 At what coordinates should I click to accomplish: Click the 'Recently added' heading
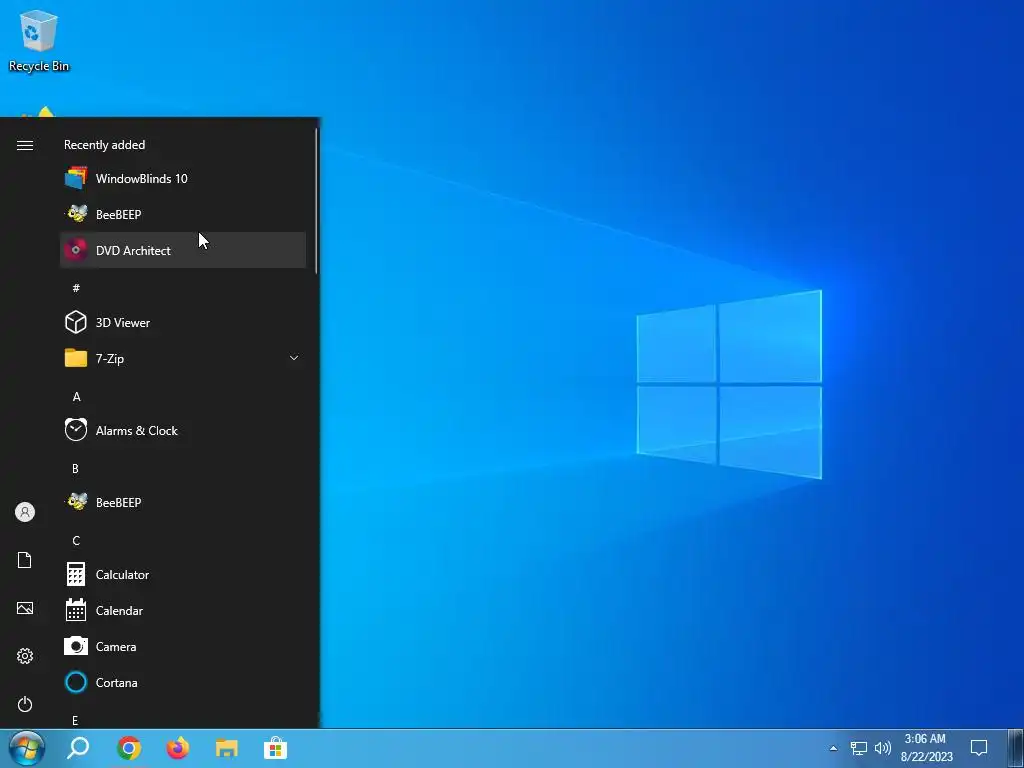pos(104,145)
